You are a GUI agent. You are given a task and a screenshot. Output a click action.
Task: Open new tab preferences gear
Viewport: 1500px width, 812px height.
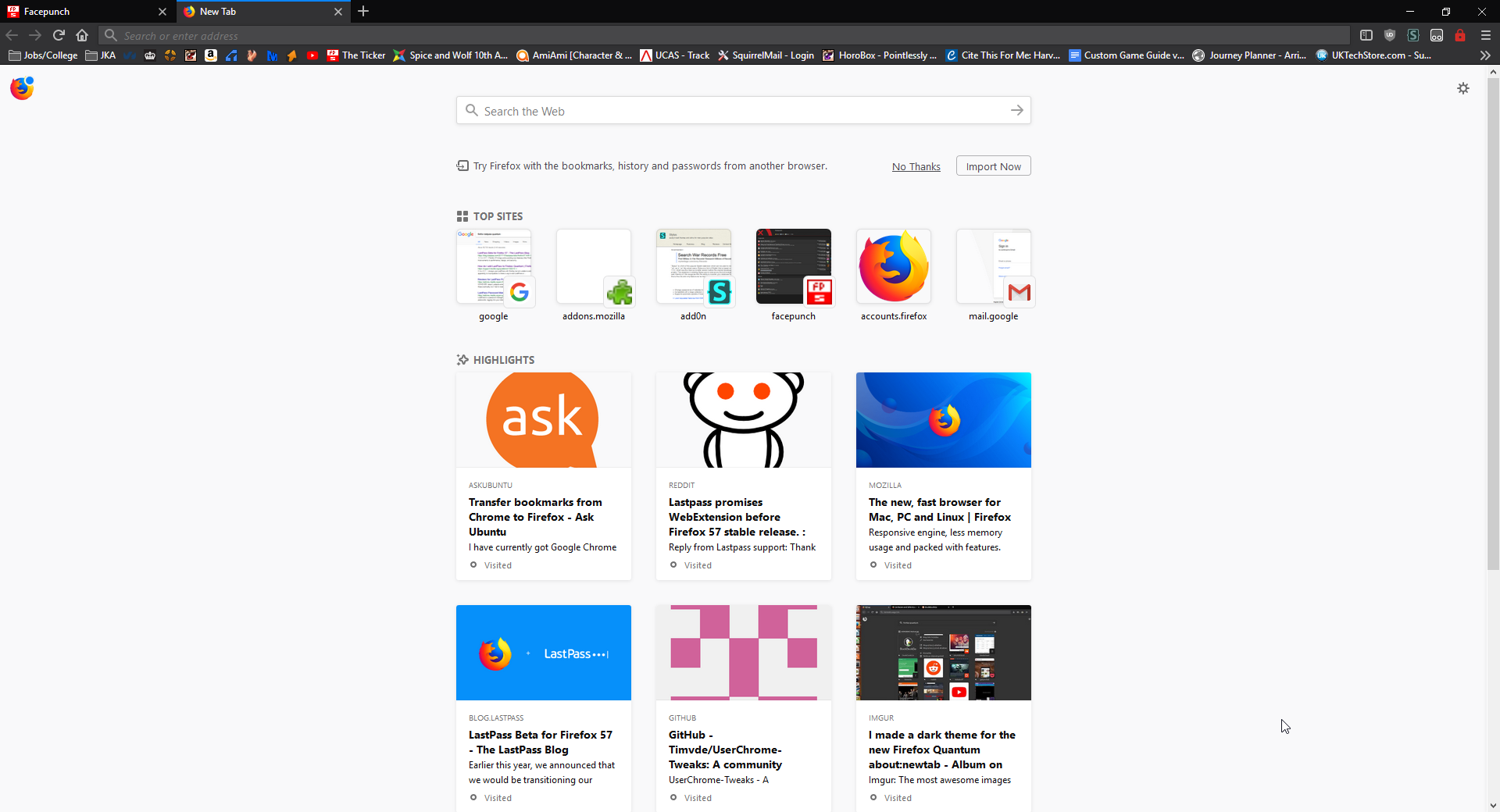pos(1463,88)
